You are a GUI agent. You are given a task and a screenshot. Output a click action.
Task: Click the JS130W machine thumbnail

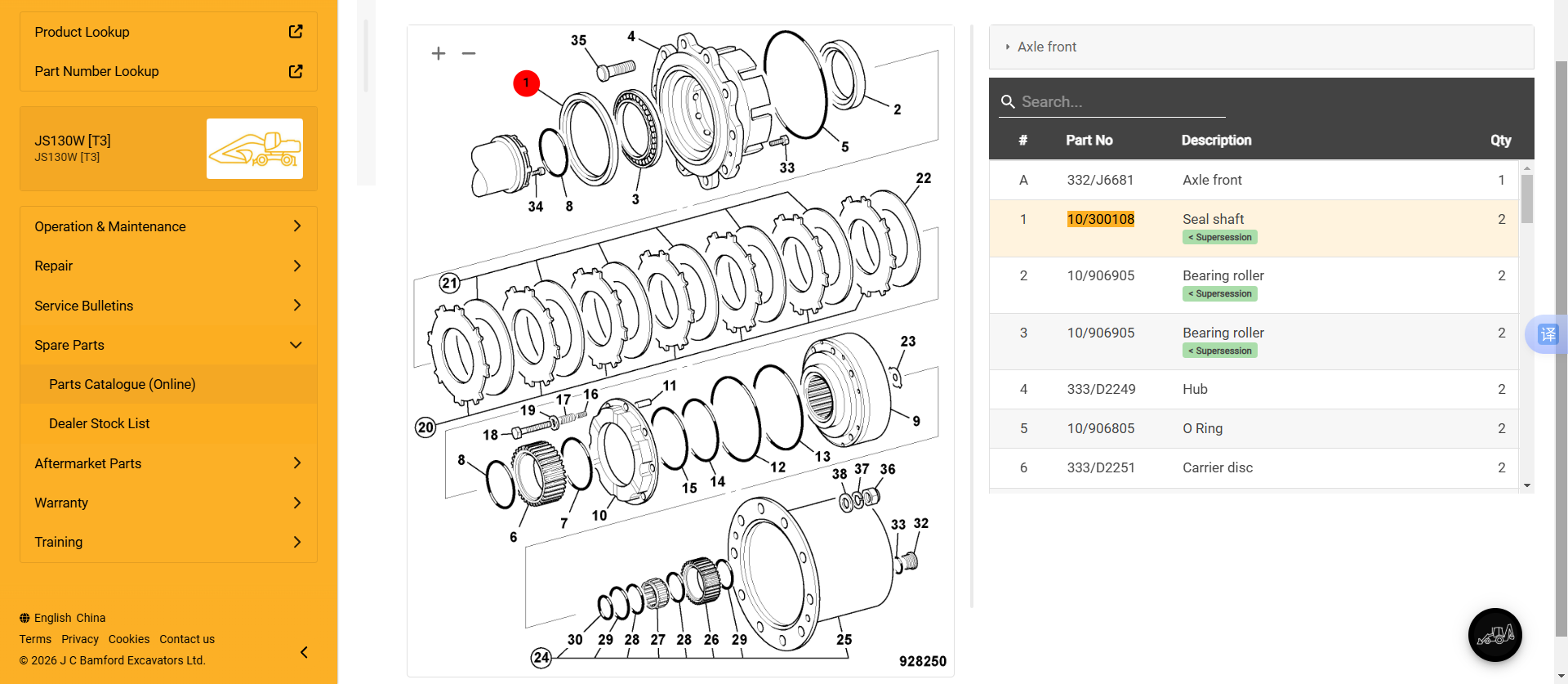pos(255,149)
